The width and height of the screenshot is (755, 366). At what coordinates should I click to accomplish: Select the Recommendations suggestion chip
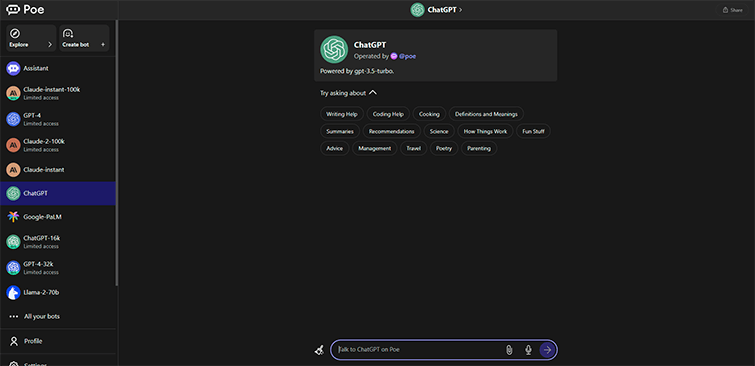pos(391,131)
